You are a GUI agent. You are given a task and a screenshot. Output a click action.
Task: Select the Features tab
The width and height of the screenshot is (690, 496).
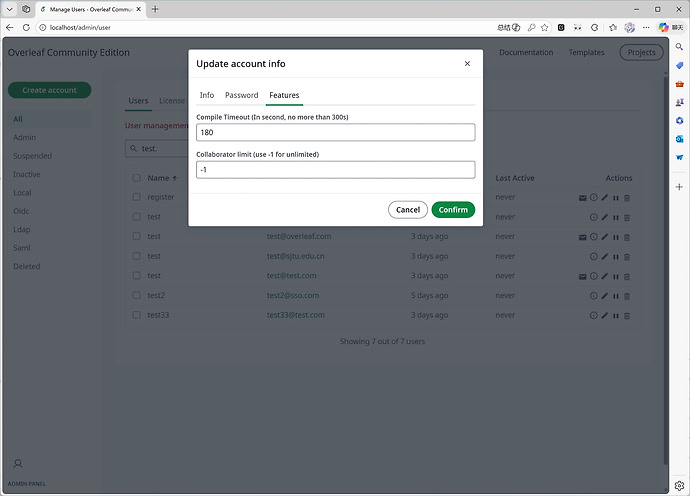pos(284,95)
